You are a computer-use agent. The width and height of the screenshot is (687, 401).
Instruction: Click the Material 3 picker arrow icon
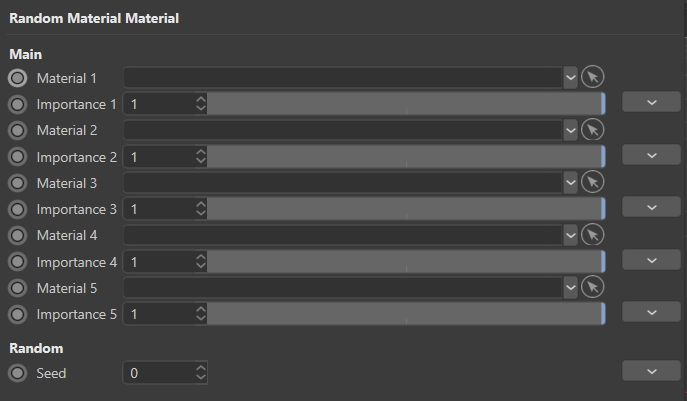593,182
